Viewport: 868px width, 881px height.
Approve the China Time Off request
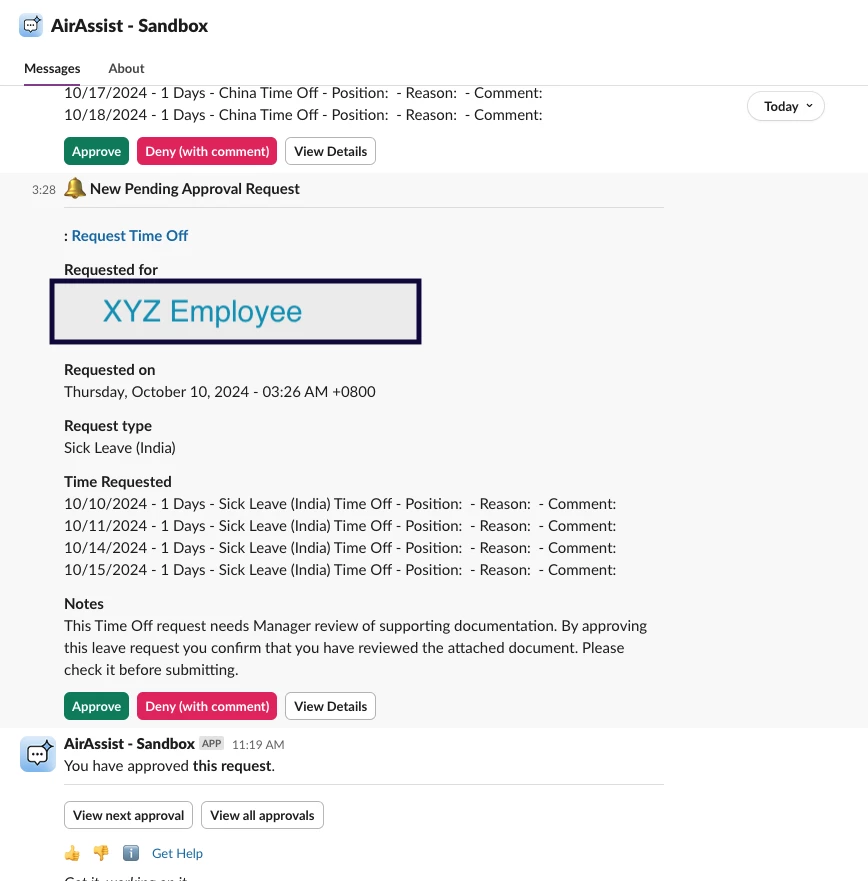97,151
